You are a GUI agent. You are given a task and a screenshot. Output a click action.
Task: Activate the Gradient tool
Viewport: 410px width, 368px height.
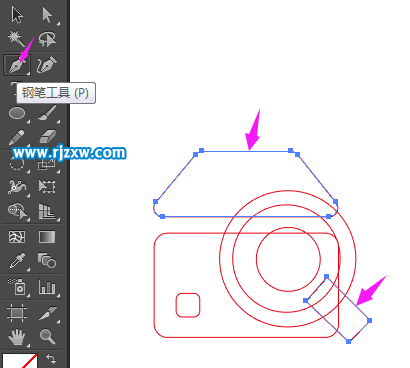coord(47,237)
